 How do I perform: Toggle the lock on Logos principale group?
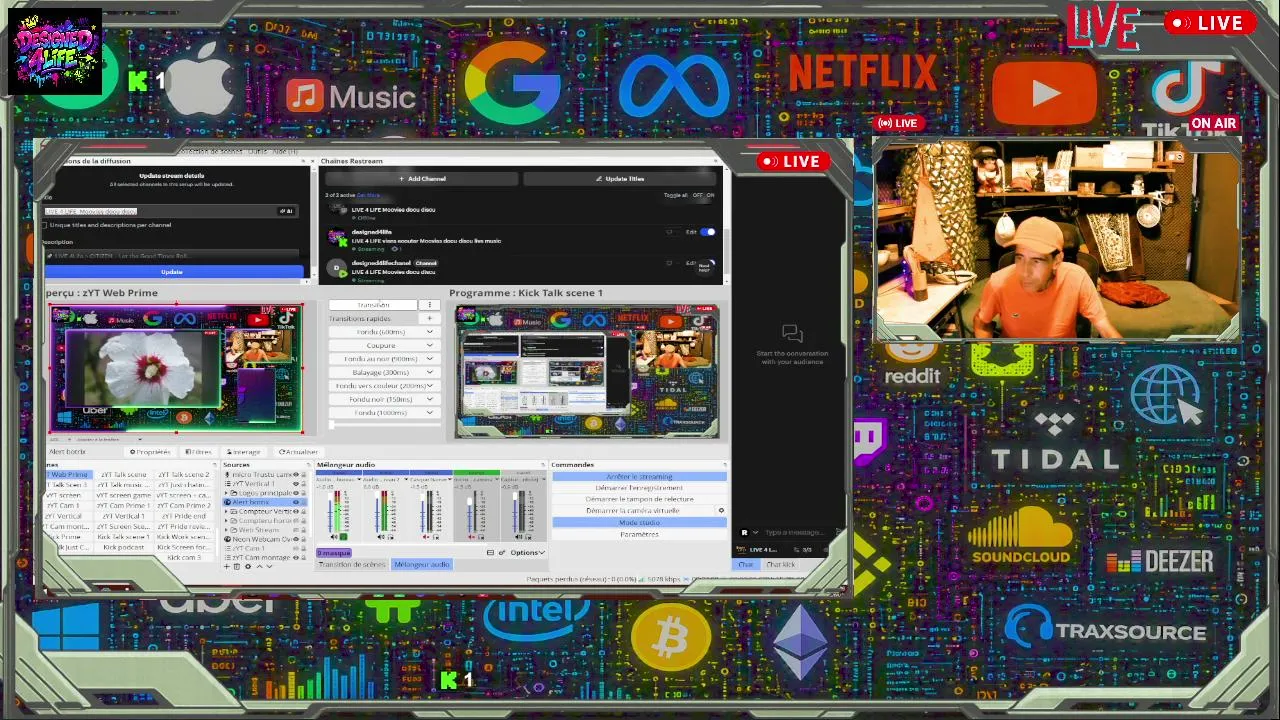[x=304, y=493]
